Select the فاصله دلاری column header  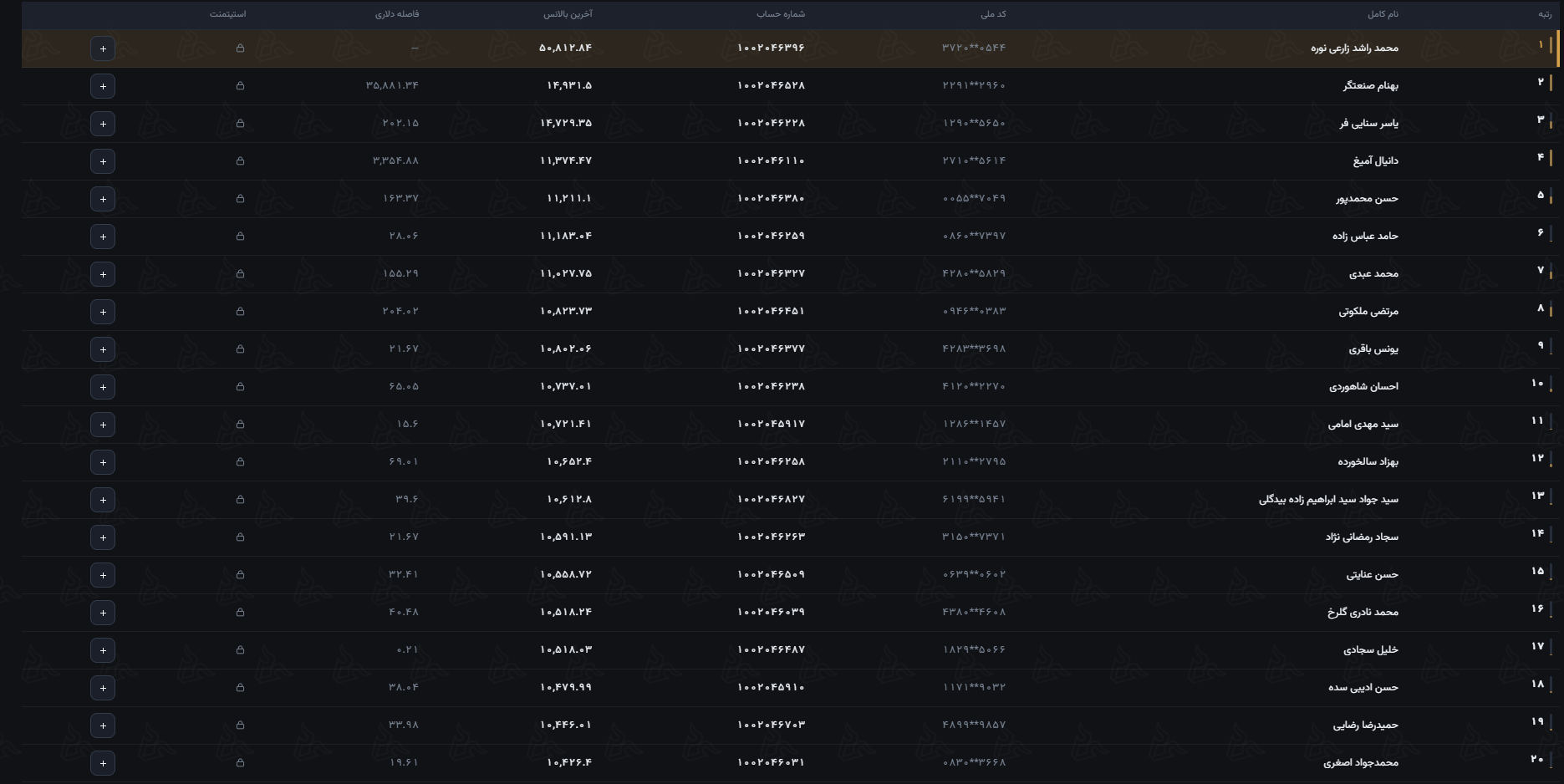[397, 14]
